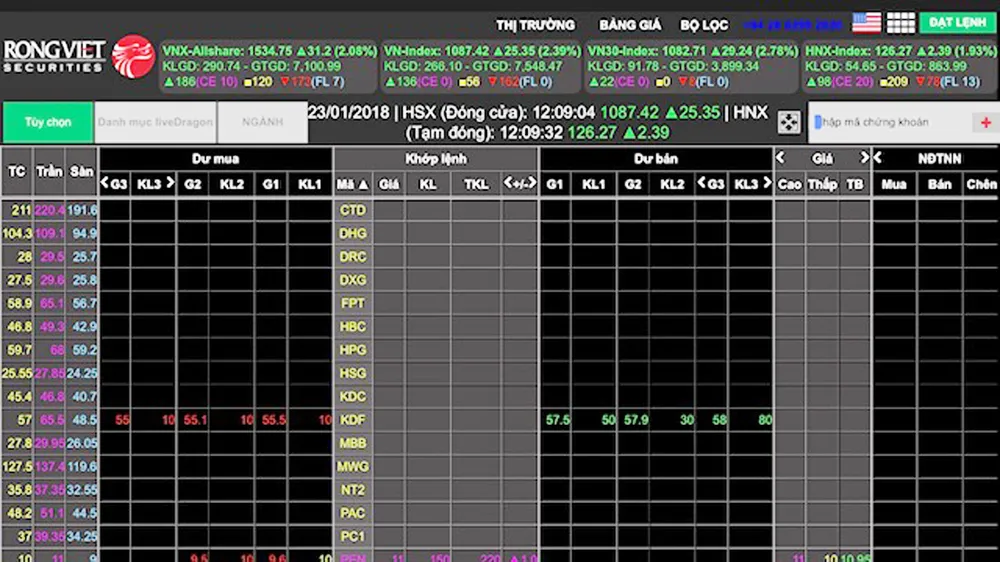Open the BỘ LỌC filter link

click(705, 24)
